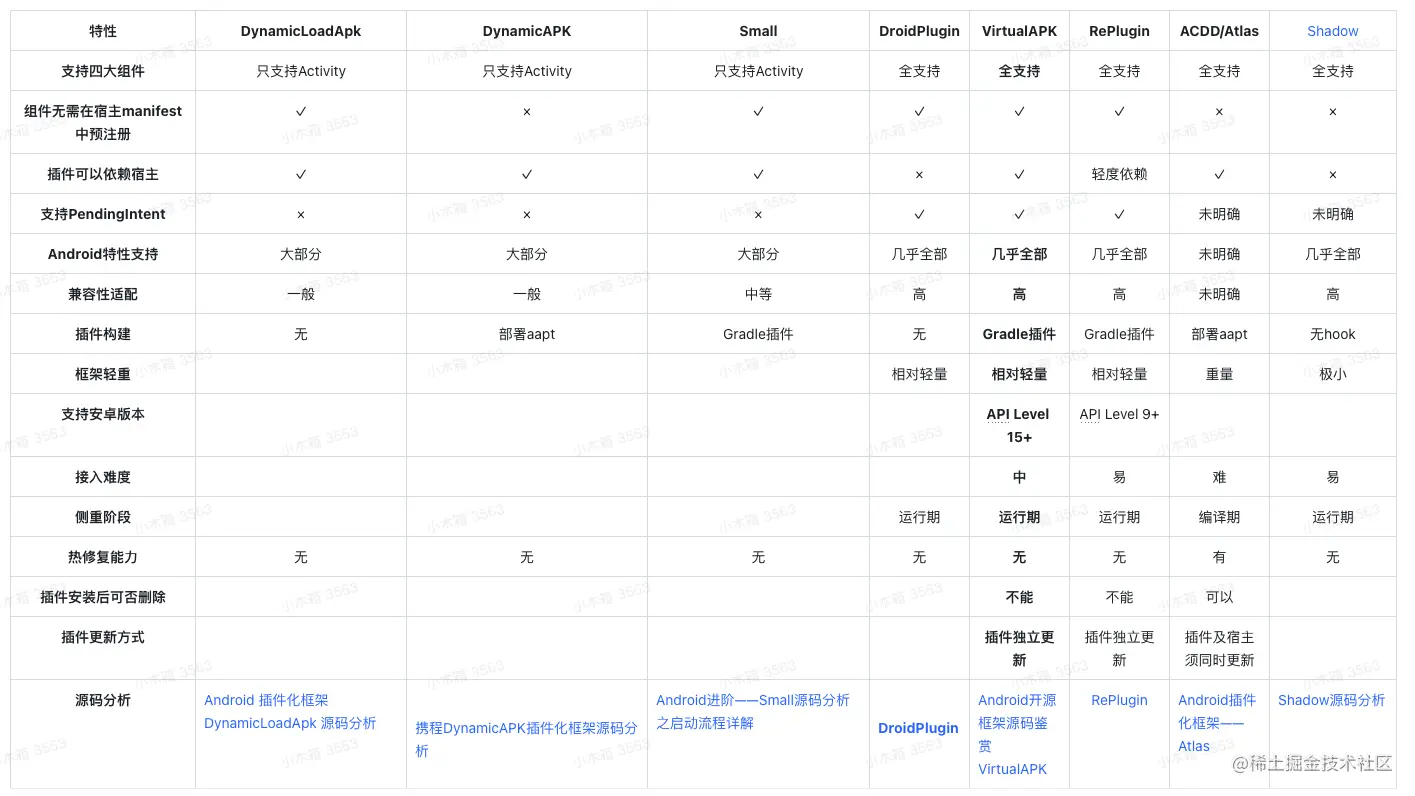Click 一般 cell under DynamicAPK

tap(527, 294)
